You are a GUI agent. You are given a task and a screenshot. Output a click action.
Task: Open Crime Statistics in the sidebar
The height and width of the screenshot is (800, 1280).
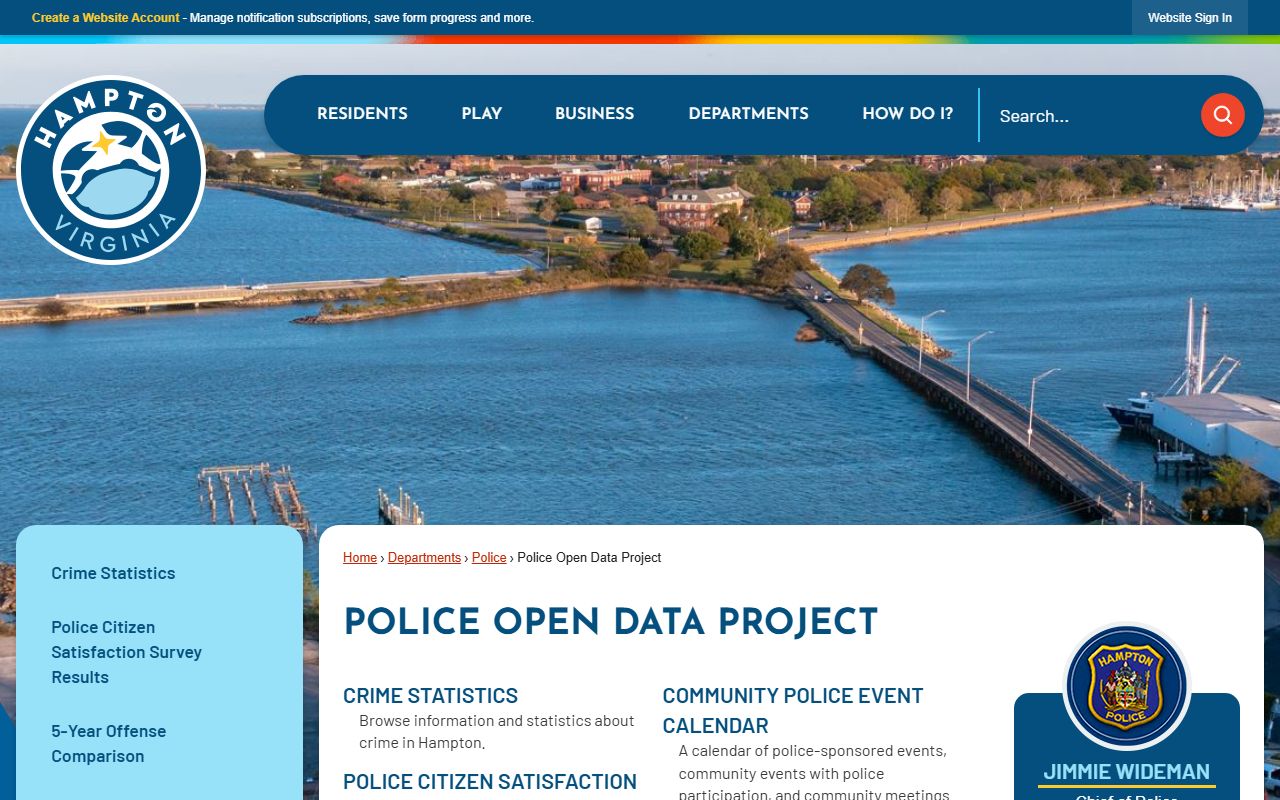113,573
